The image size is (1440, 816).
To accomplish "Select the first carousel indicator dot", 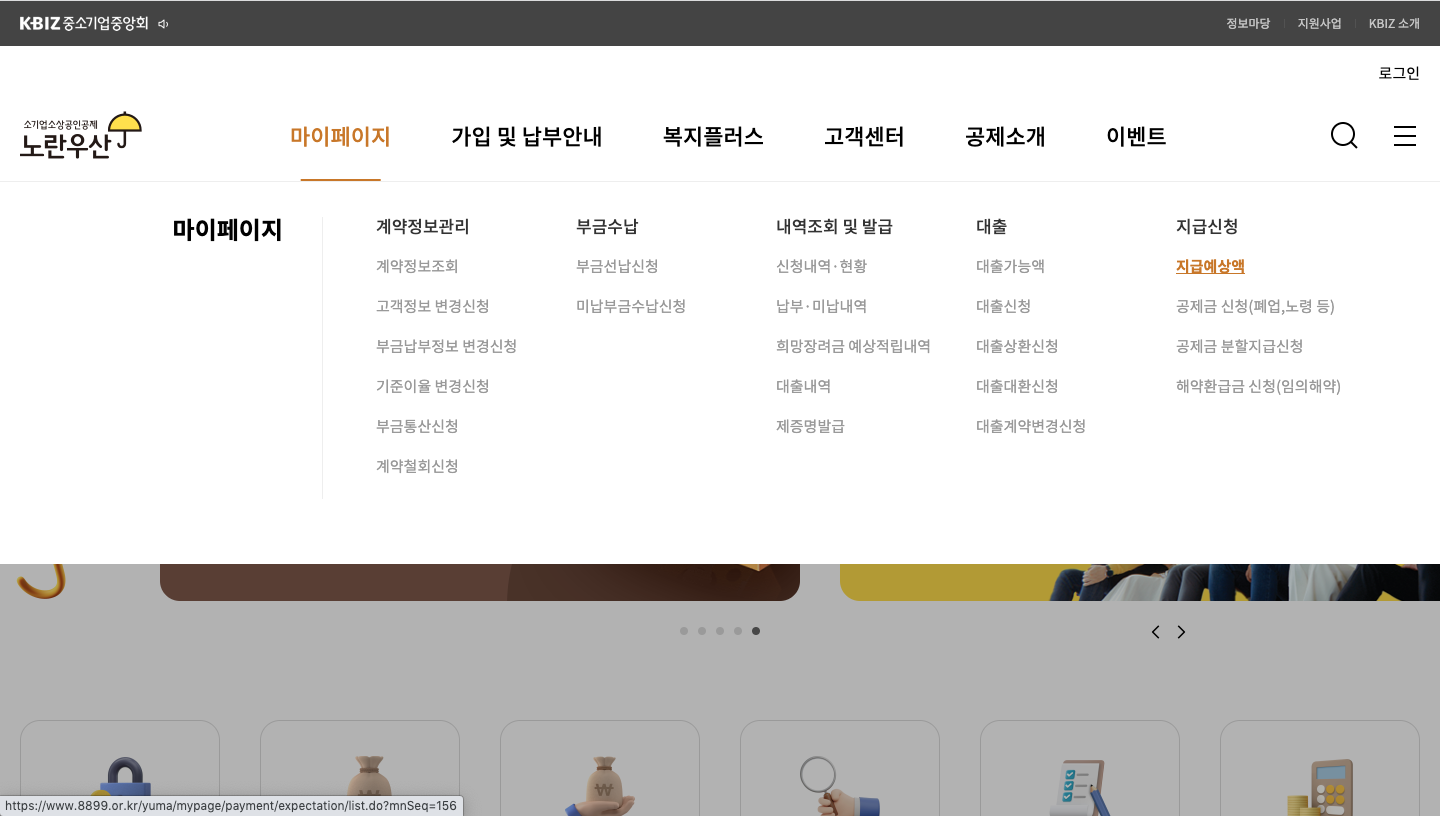I will tap(684, 631).
